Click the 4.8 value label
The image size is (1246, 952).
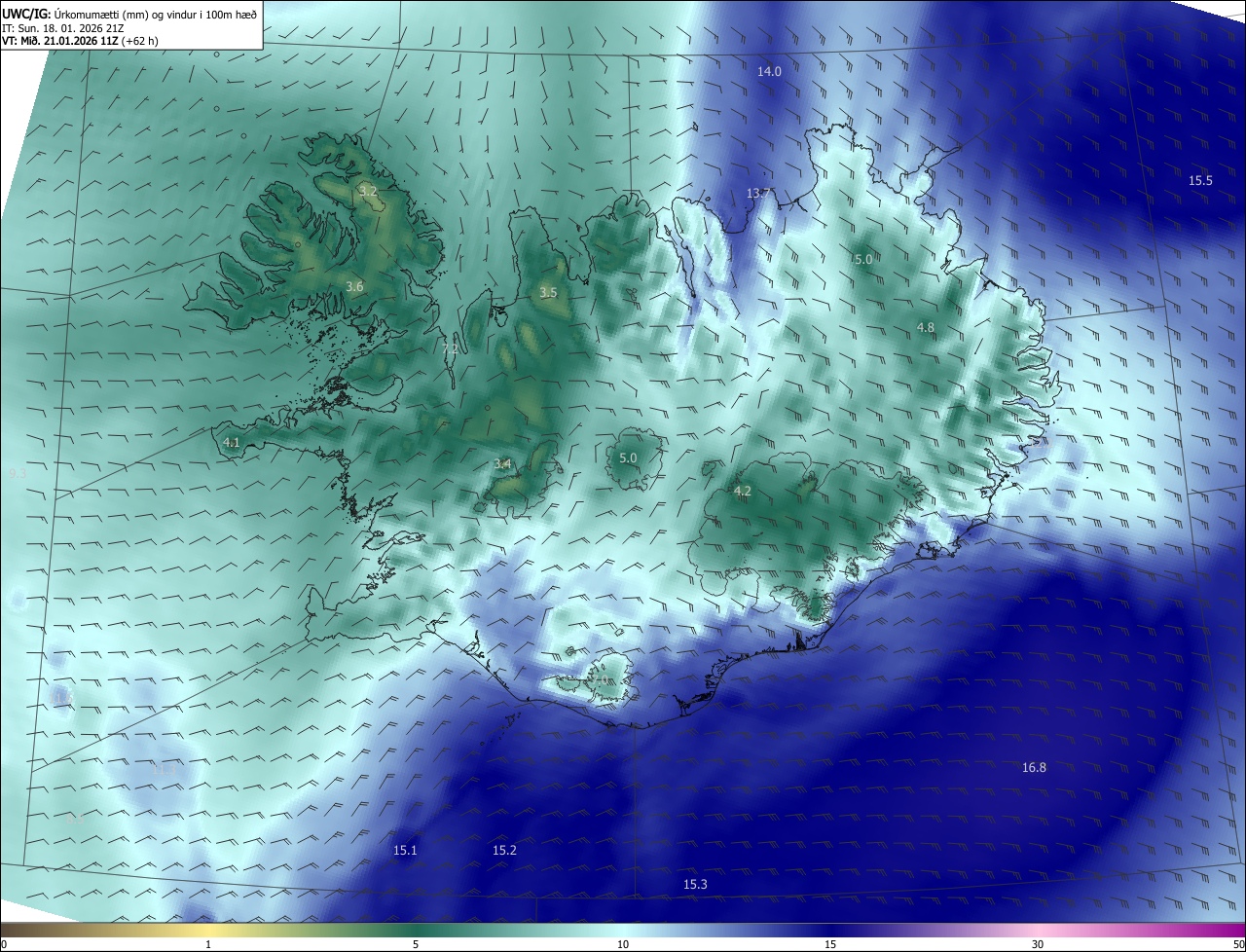point(926,328)
